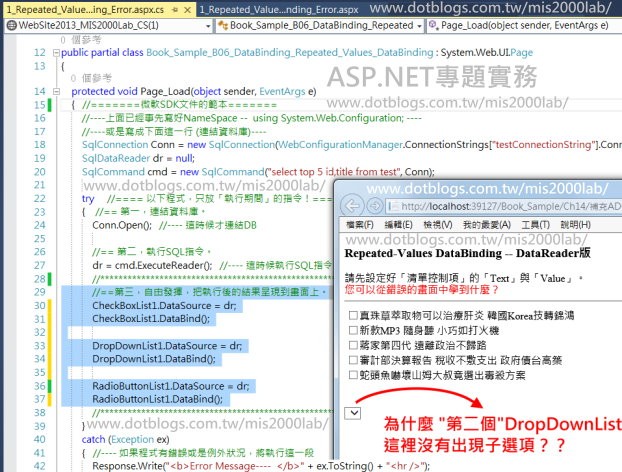The height and width of the screenshot is (472, 622).
Task: Pin the active .aspx.cs editor tab
Action: [x=175, y=10]
